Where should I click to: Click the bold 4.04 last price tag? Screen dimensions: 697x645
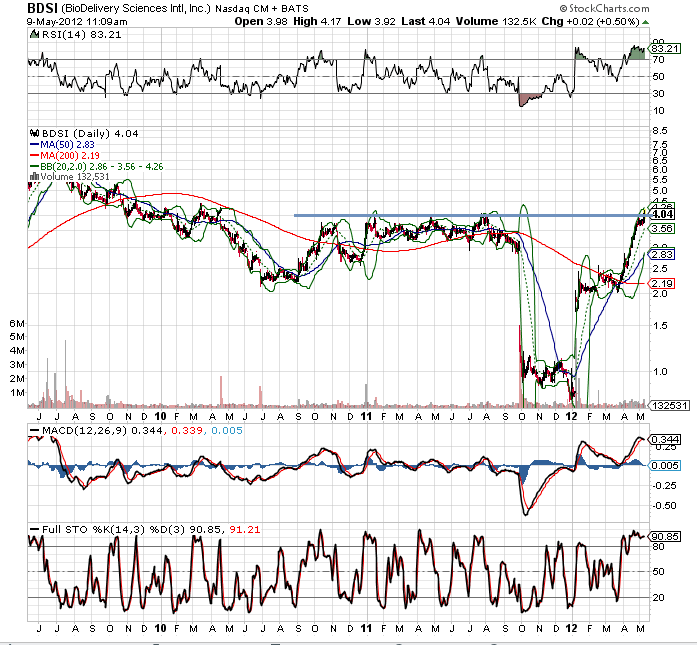pyautogui.click(x=664, y=214)
